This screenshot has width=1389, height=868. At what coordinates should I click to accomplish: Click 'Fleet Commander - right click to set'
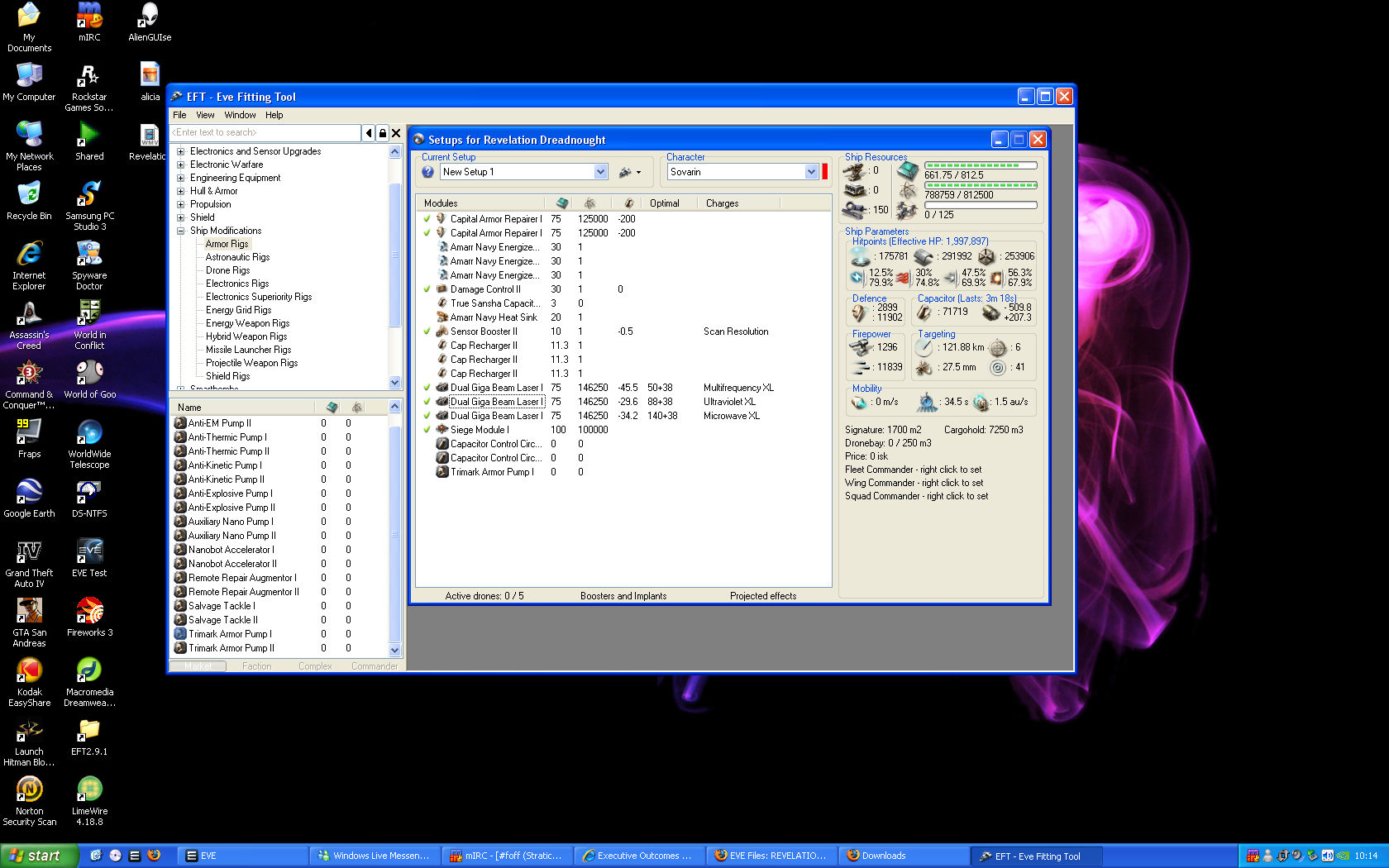coord(914,470)
